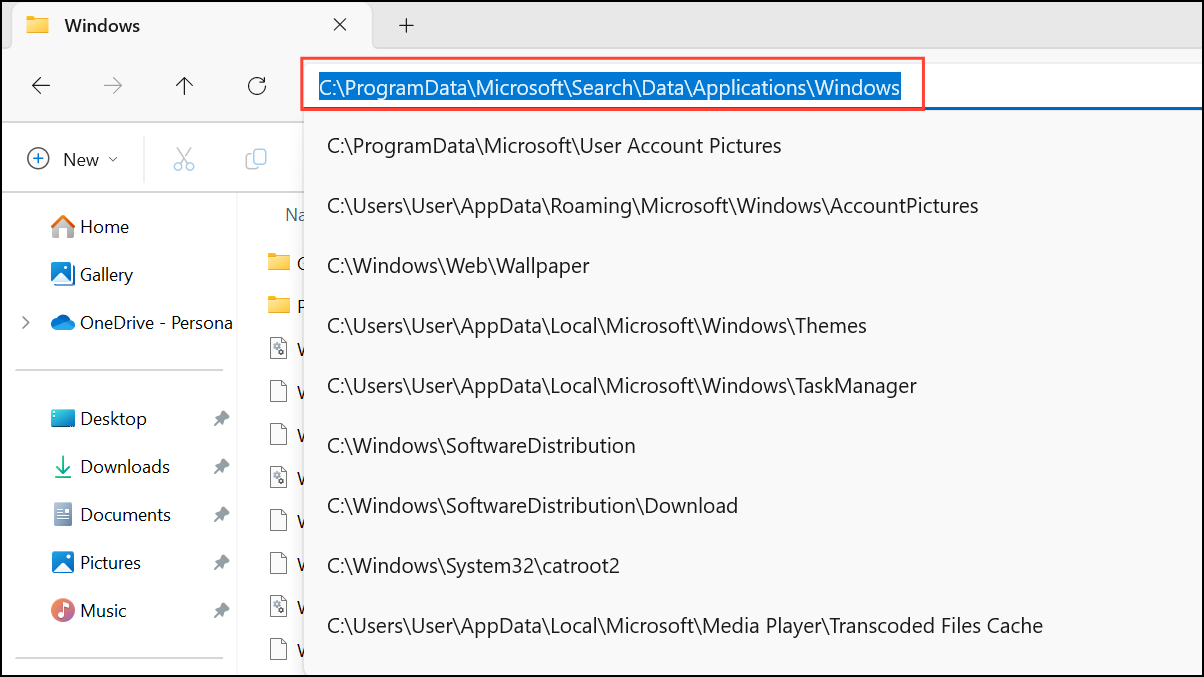Image resolution: width=1204 pixels, height=677 pixels.
Task: Click the OneDrive cloud icon
Action: tap(63, 323)
